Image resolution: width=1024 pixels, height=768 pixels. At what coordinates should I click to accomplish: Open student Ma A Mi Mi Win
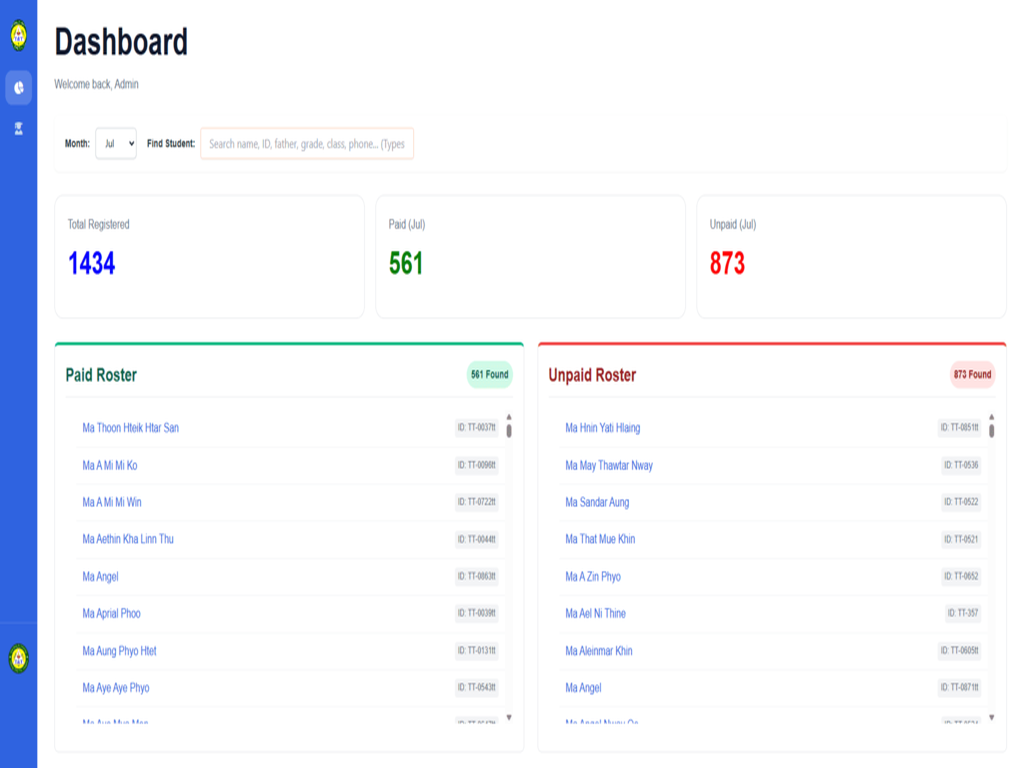[x=112, y=502]
